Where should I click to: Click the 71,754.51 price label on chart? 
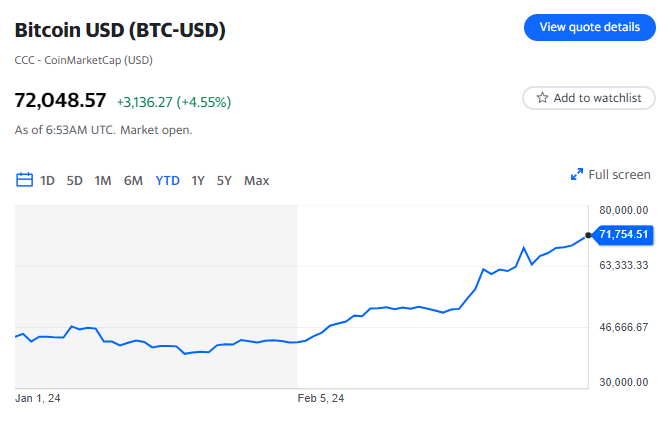pos(623,235)
